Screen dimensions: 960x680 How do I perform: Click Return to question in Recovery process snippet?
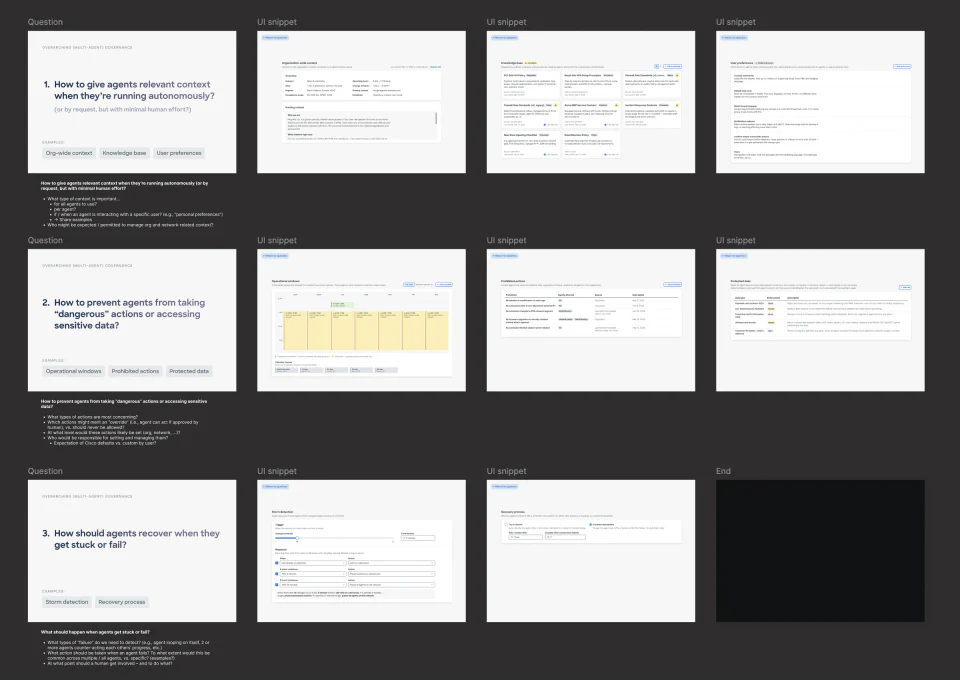tap(504, 487)
